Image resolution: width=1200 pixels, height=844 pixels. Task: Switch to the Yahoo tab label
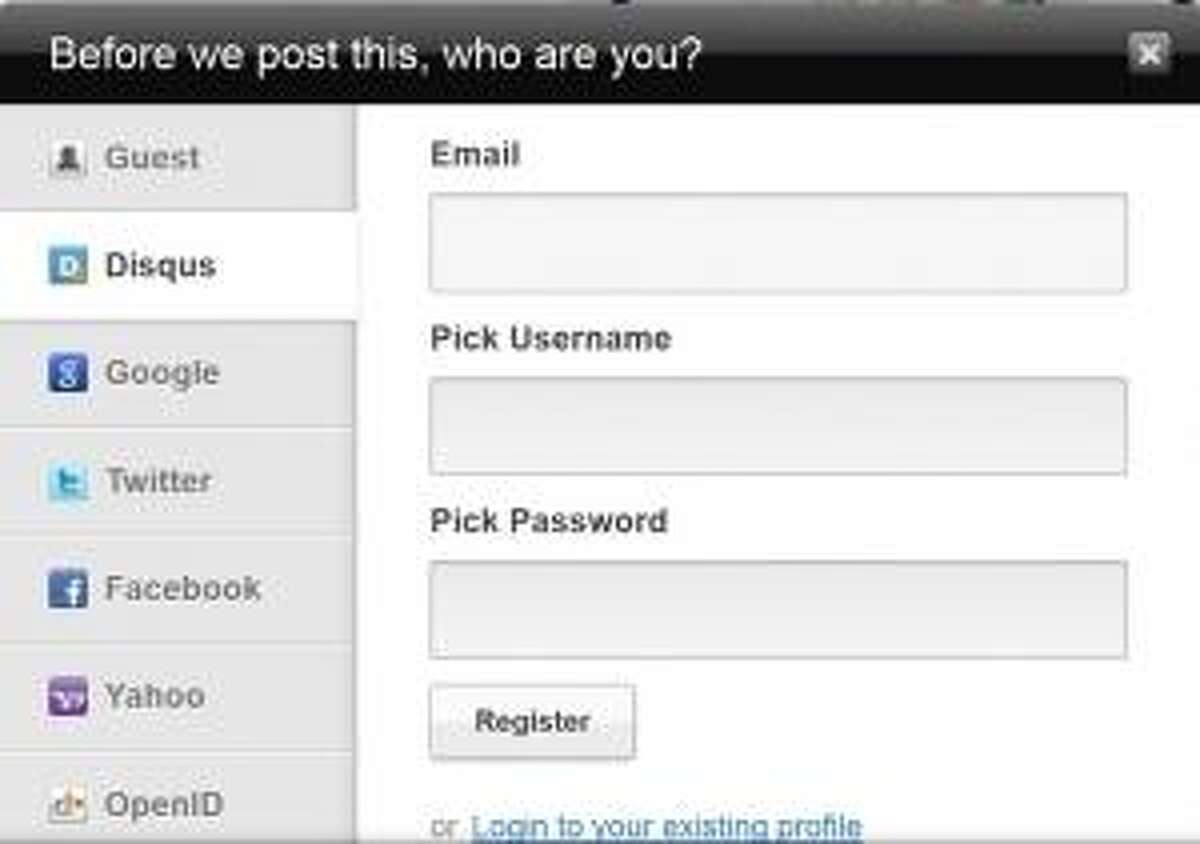(155, 696)
